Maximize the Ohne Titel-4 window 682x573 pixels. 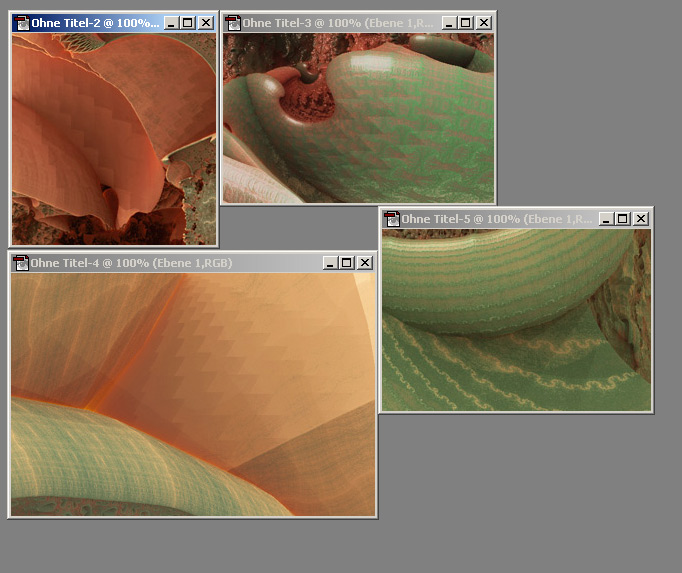[x=347, y=263]
